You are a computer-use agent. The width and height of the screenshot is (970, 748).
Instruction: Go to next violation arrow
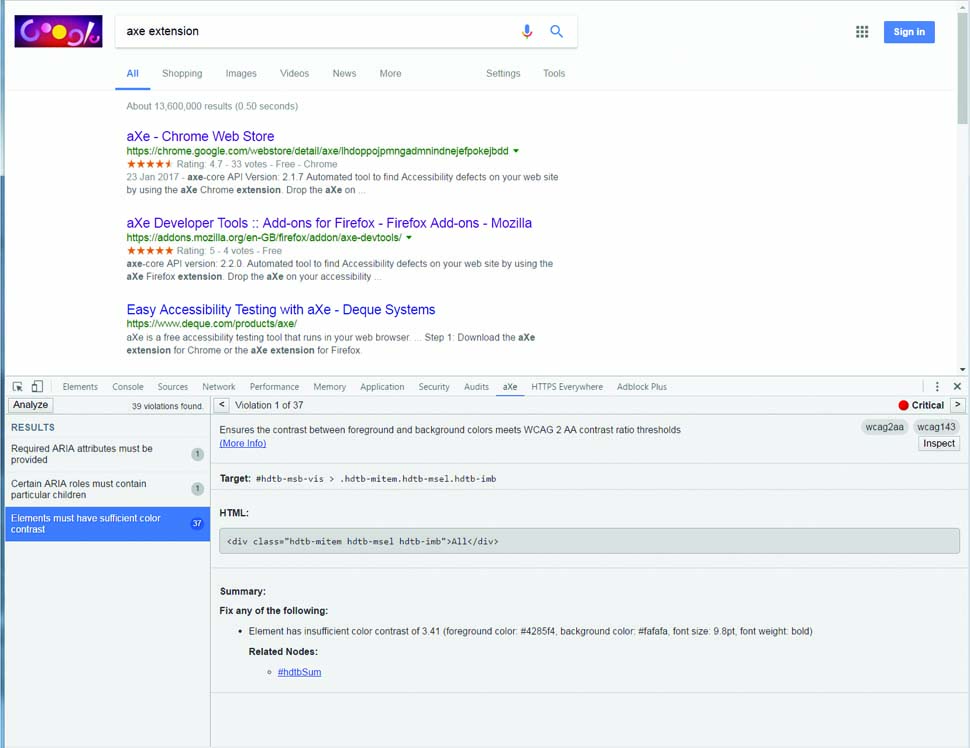(958, 405)
